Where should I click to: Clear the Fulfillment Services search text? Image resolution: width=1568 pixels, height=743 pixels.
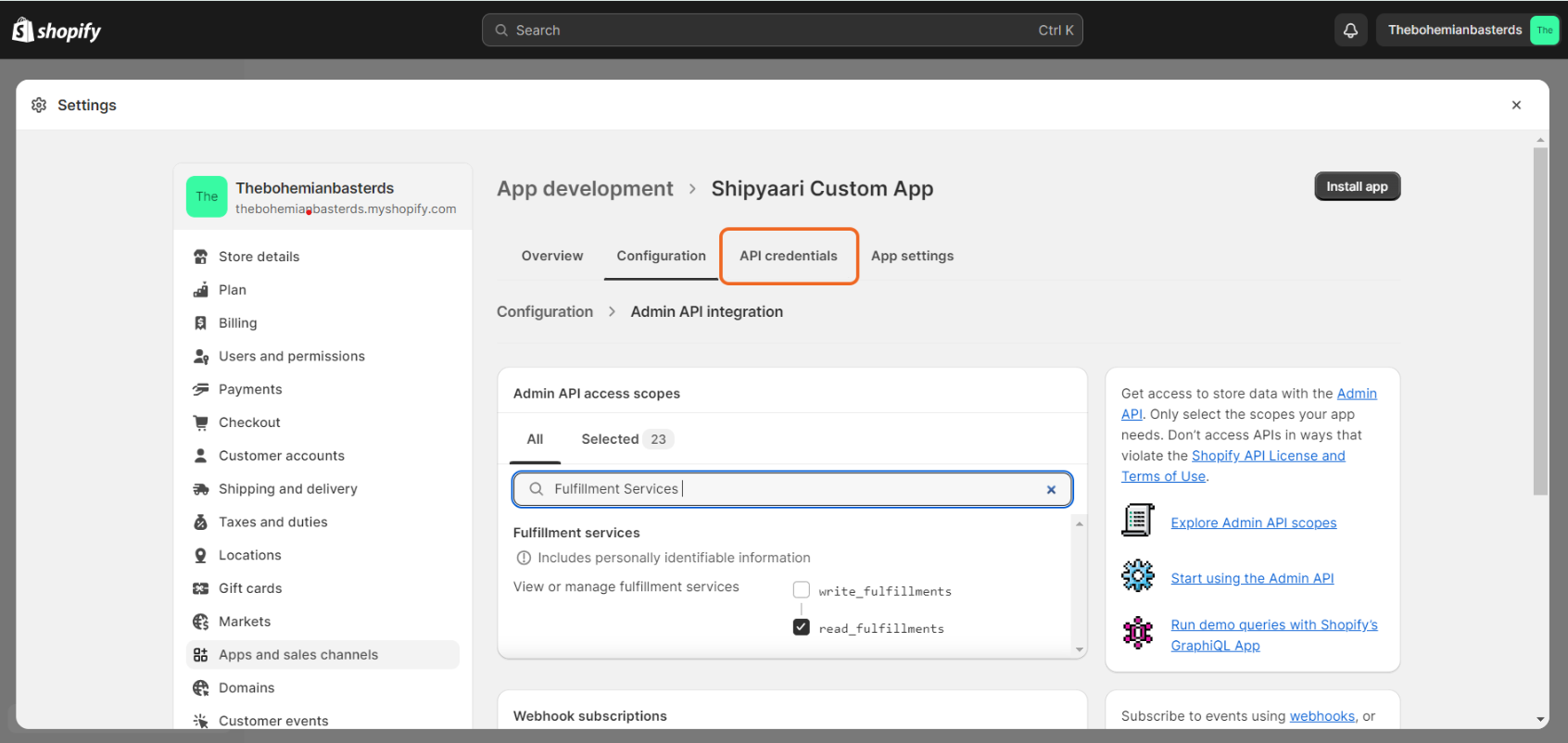click(1051, 490)
